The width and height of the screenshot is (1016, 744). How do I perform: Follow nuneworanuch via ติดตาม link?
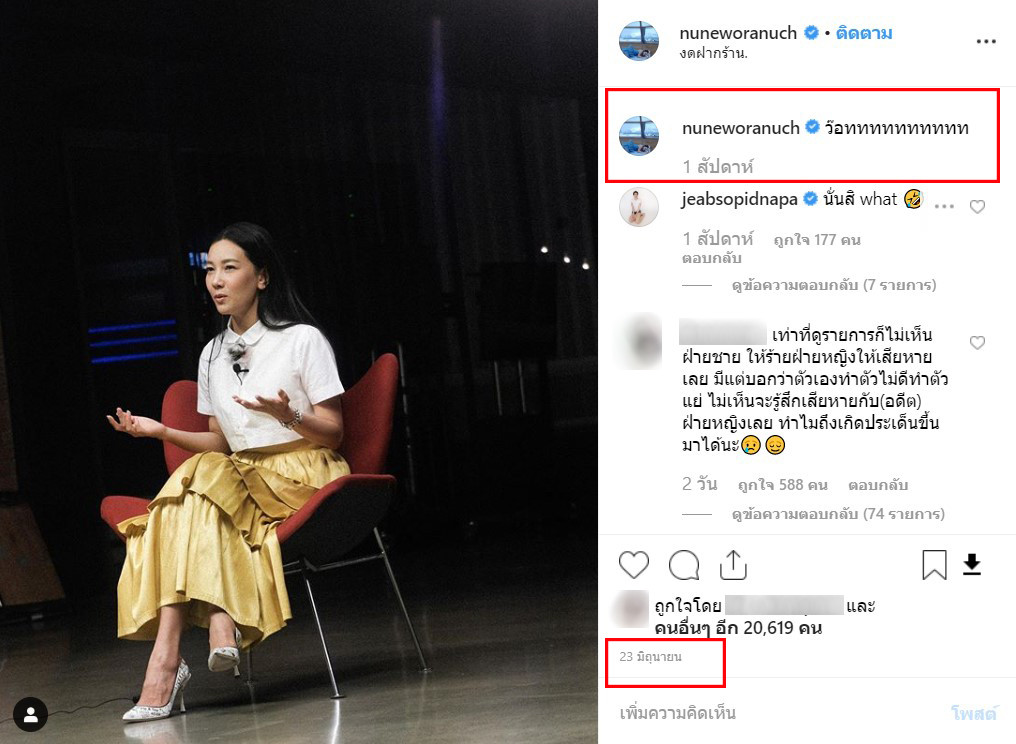864,32
